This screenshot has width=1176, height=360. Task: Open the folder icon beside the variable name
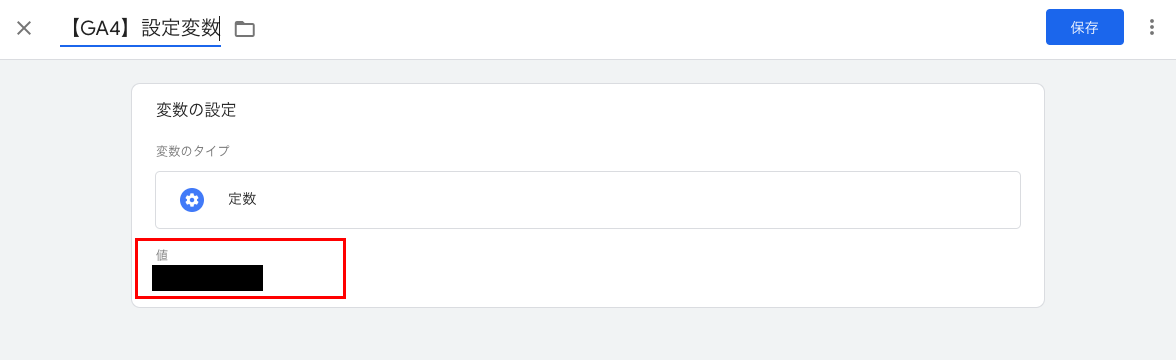pos(244,29)
